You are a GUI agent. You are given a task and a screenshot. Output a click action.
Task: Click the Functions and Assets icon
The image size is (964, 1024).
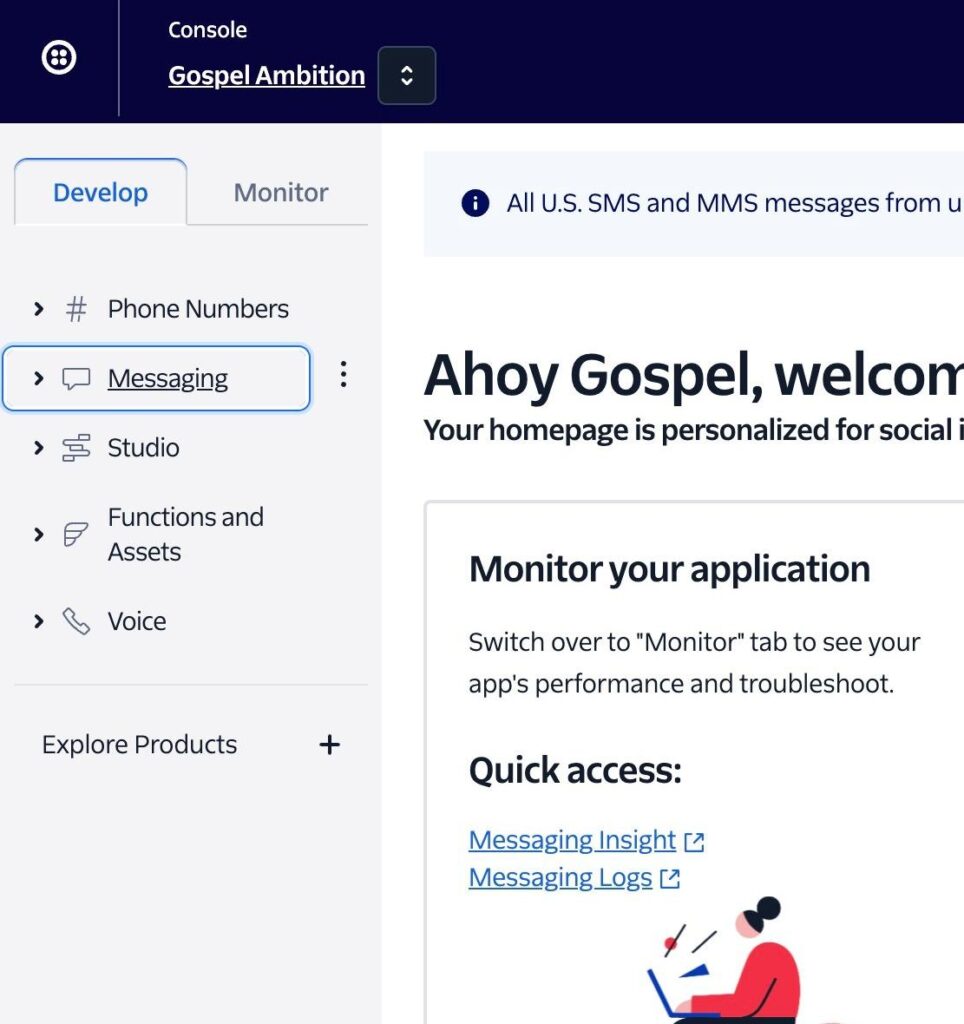[x=76, y=535]
